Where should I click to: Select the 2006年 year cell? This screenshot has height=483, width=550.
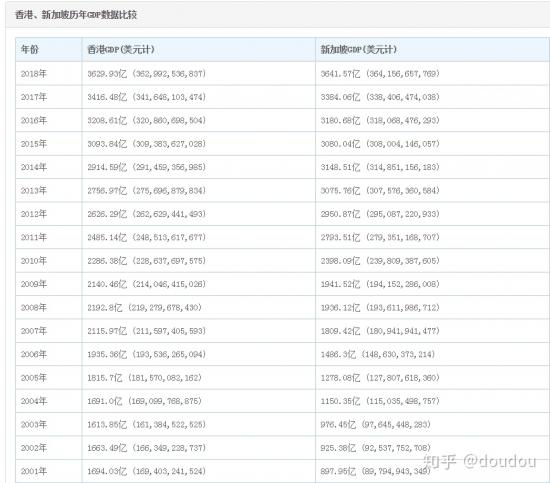[x=34, y=354]
